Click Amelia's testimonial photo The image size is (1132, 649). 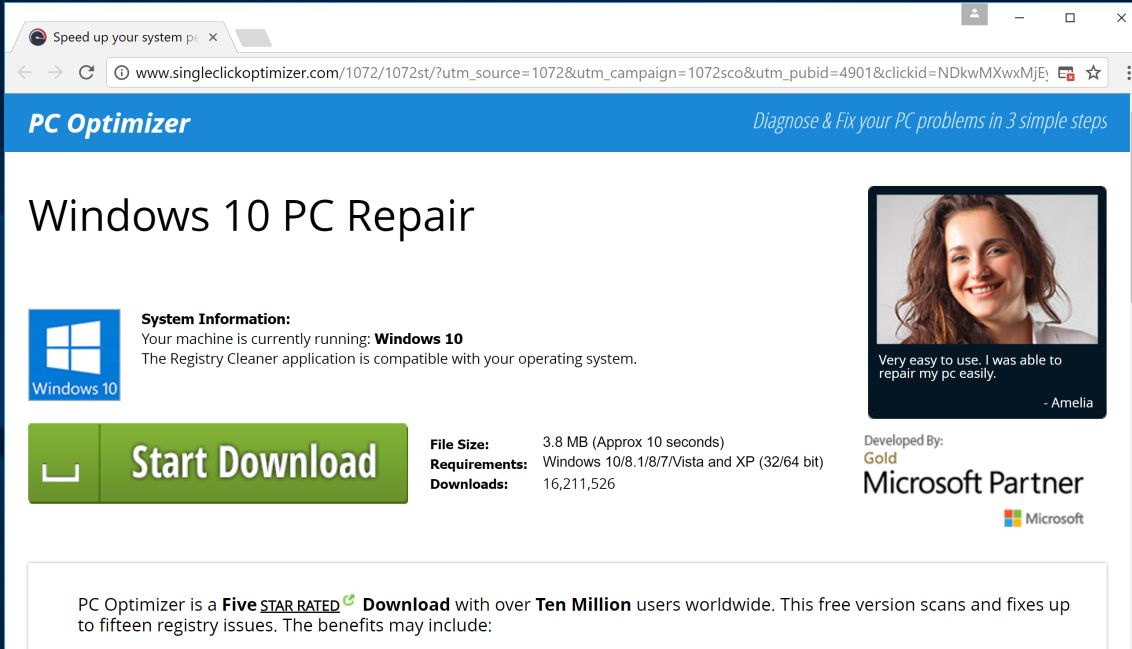coord(987,269)
